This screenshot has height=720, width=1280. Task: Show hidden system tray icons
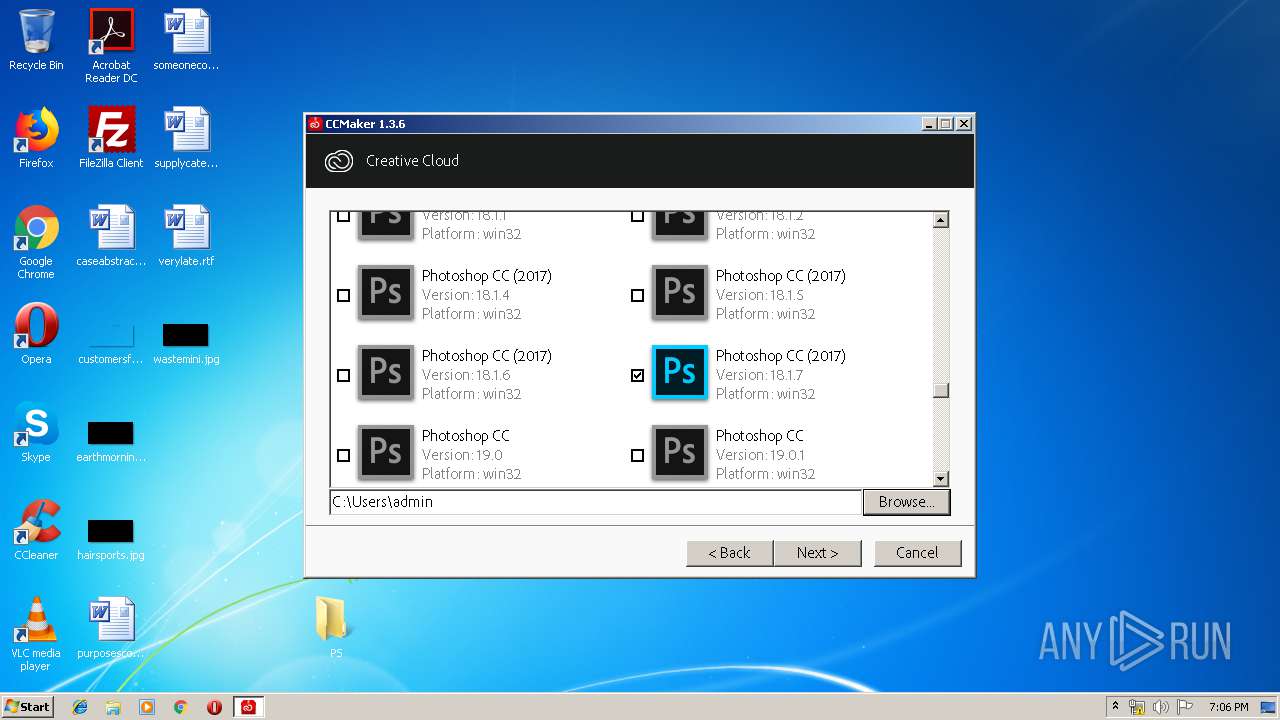(1115, 707)
